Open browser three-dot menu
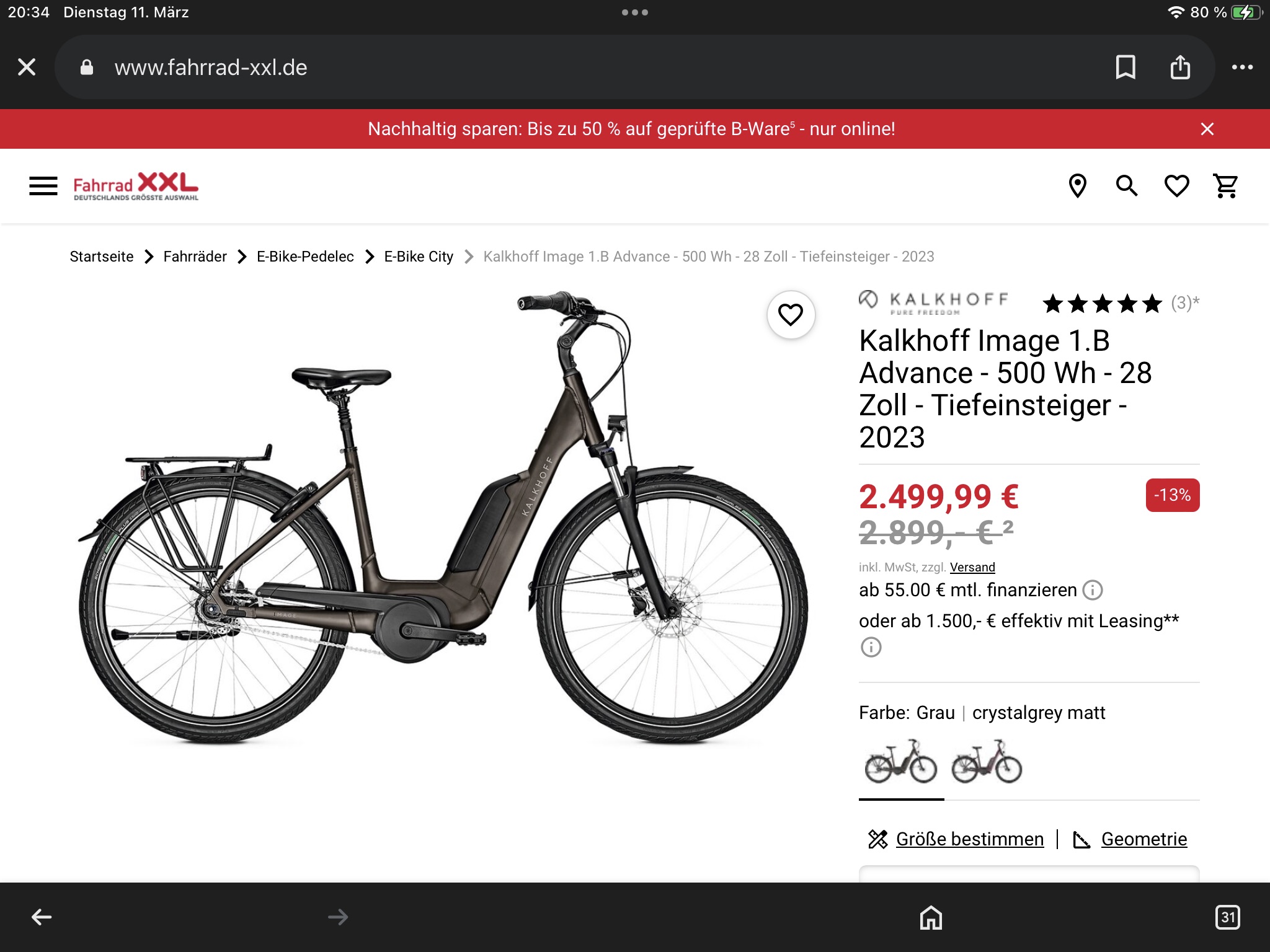 (1242, 67)
